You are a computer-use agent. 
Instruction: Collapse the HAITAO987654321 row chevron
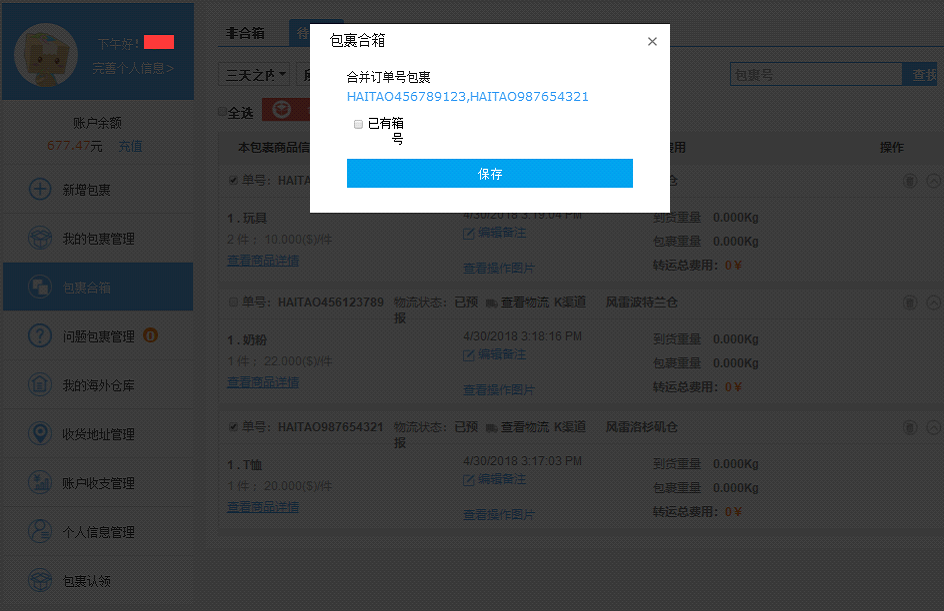click(933, 427)
